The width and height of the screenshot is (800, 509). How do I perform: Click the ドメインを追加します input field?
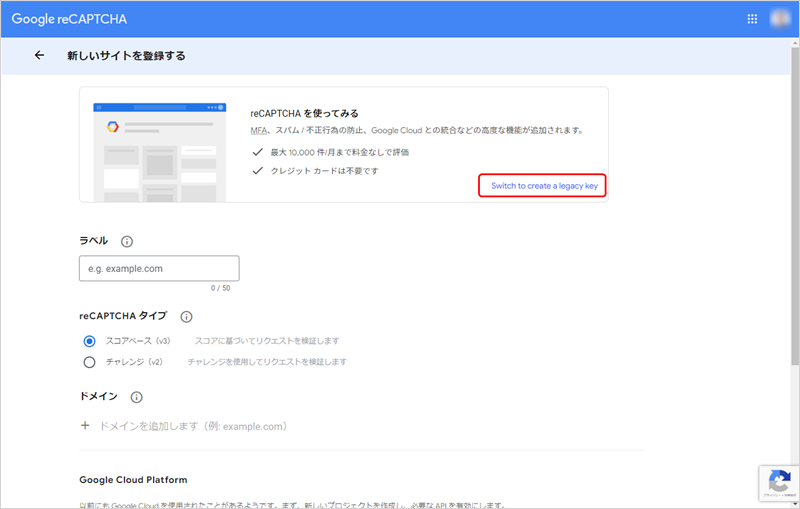click(x=193, y=426)
